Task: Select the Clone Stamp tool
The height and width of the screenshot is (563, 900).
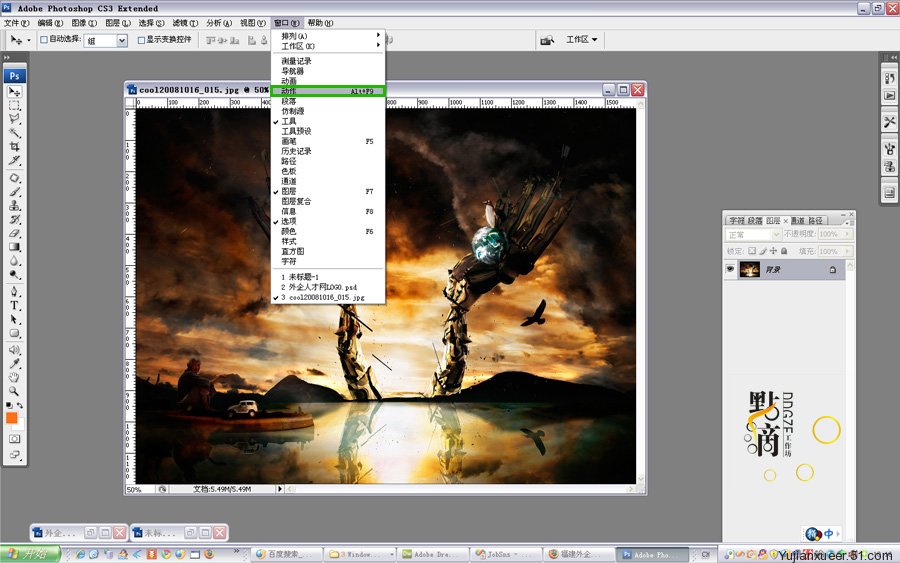Action: [x=14, y=205]
